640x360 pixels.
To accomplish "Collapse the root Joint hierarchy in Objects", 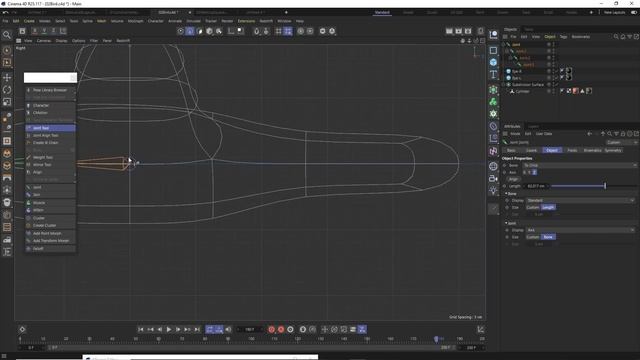I will (504, 44).
